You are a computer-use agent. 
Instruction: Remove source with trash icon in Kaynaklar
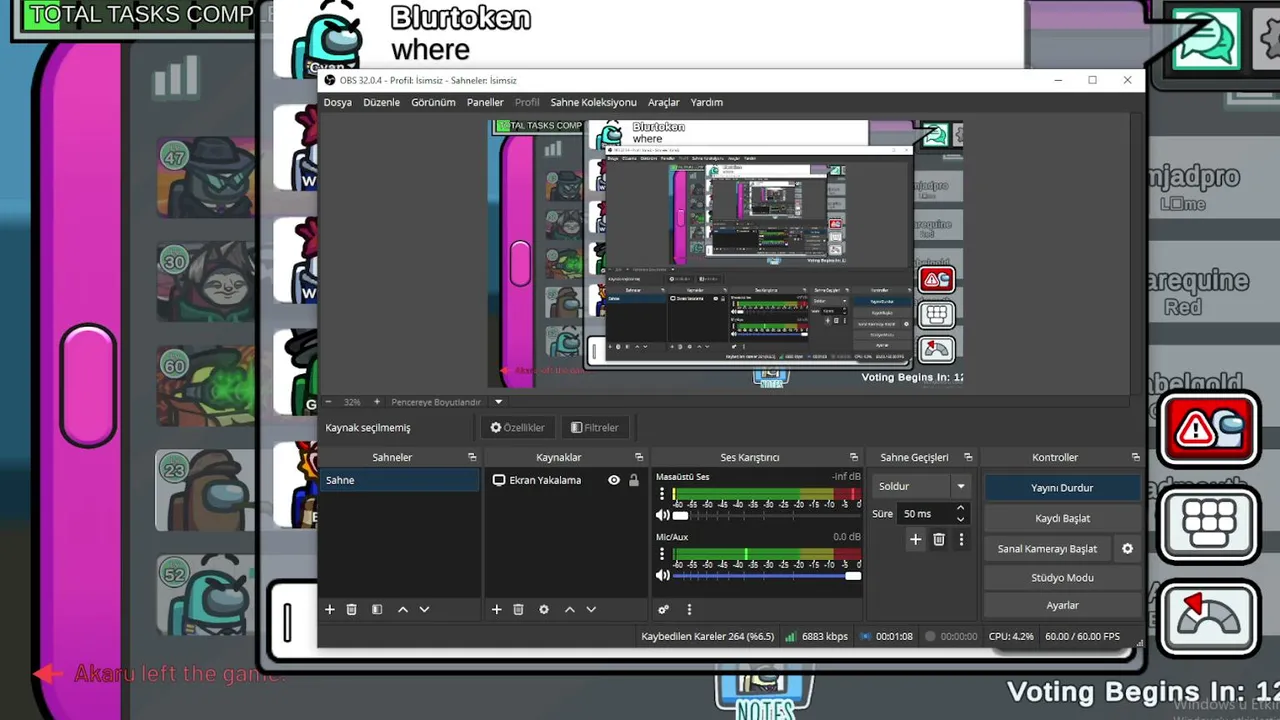coord(518,609)
